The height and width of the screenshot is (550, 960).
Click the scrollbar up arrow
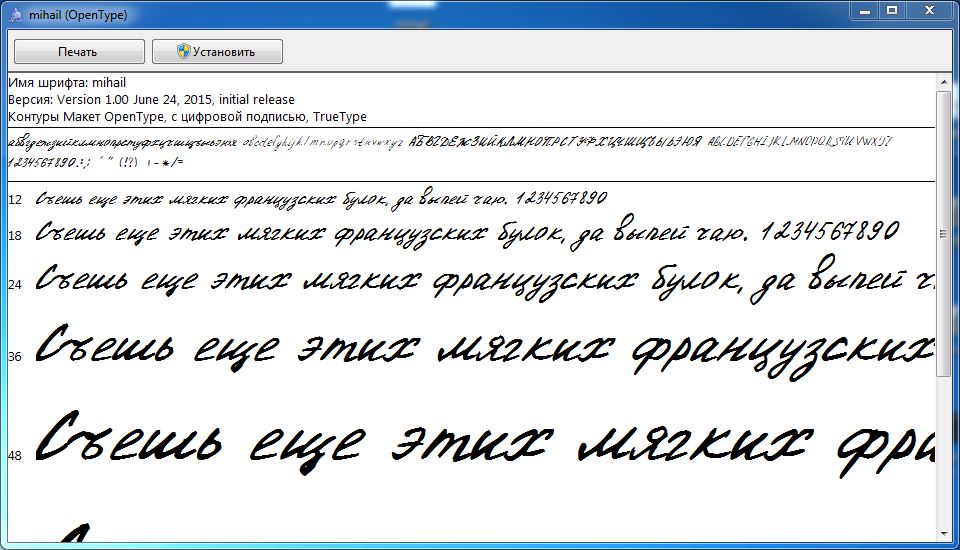coord(943,83)
